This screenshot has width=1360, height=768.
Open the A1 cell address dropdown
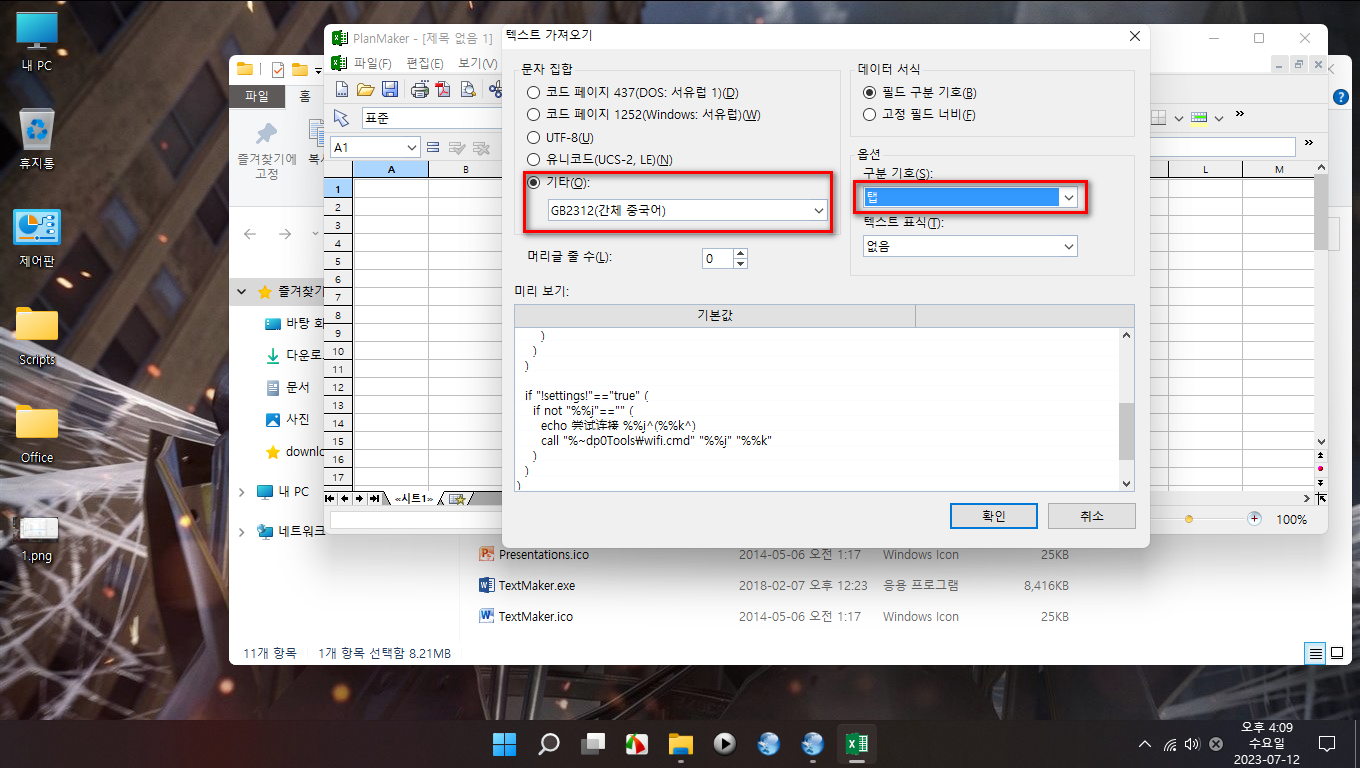tap(413, 147)
